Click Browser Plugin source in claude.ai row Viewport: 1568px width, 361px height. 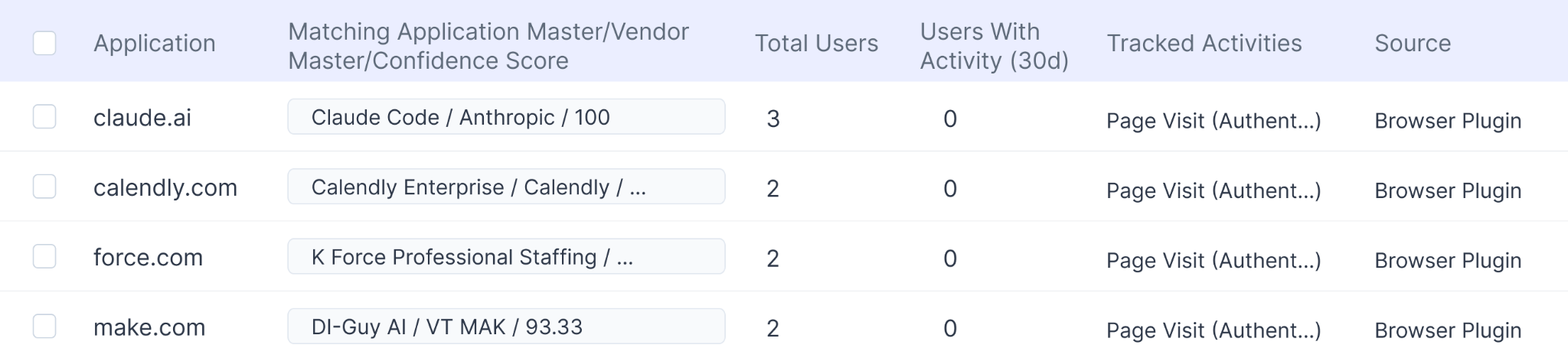(1448, 121)
